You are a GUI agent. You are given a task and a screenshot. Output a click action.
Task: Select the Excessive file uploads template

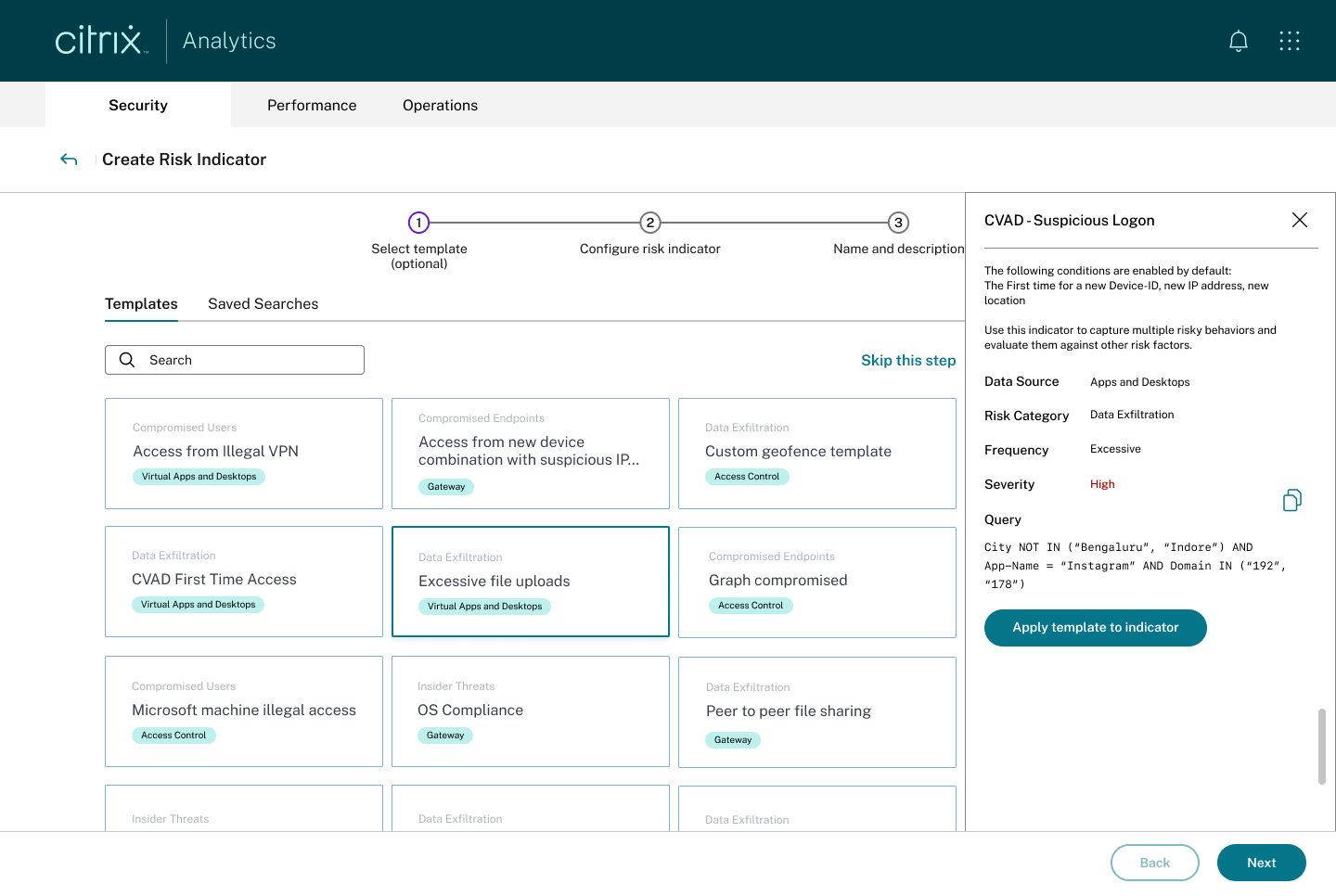(x=531, y=582)
